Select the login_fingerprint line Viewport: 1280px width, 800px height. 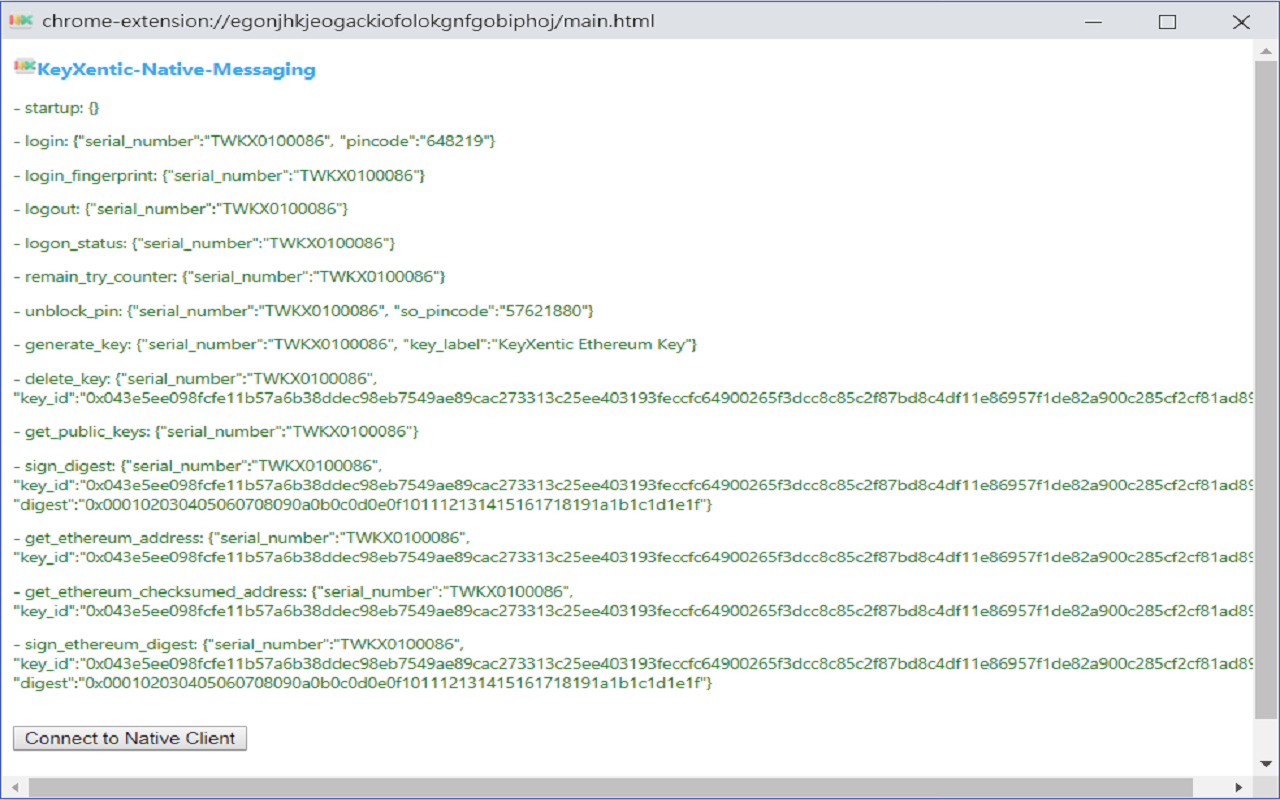pyautogui.click(x=220, y=175)
